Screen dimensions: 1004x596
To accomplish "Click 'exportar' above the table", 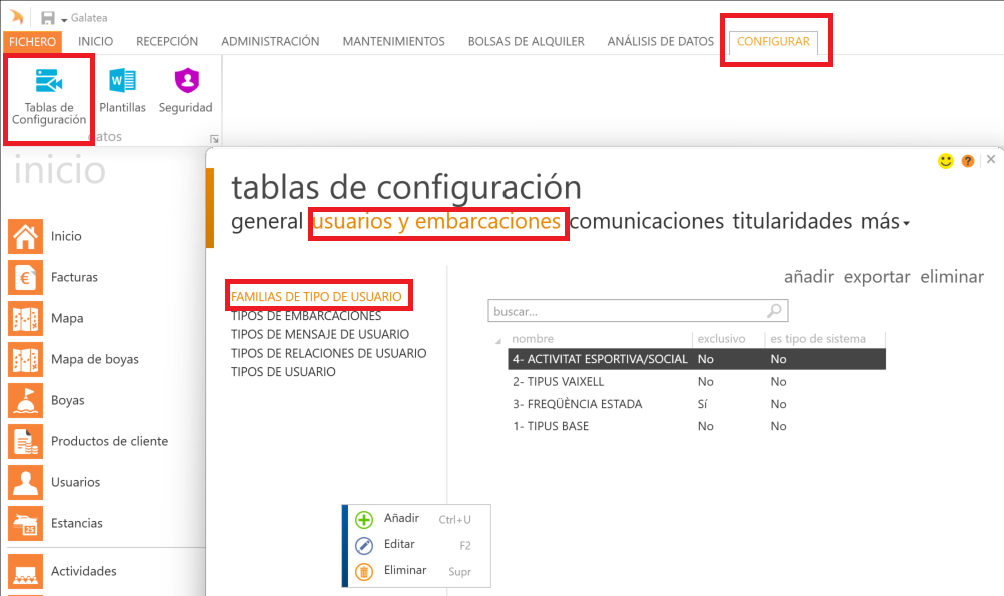I will [876, 277].
